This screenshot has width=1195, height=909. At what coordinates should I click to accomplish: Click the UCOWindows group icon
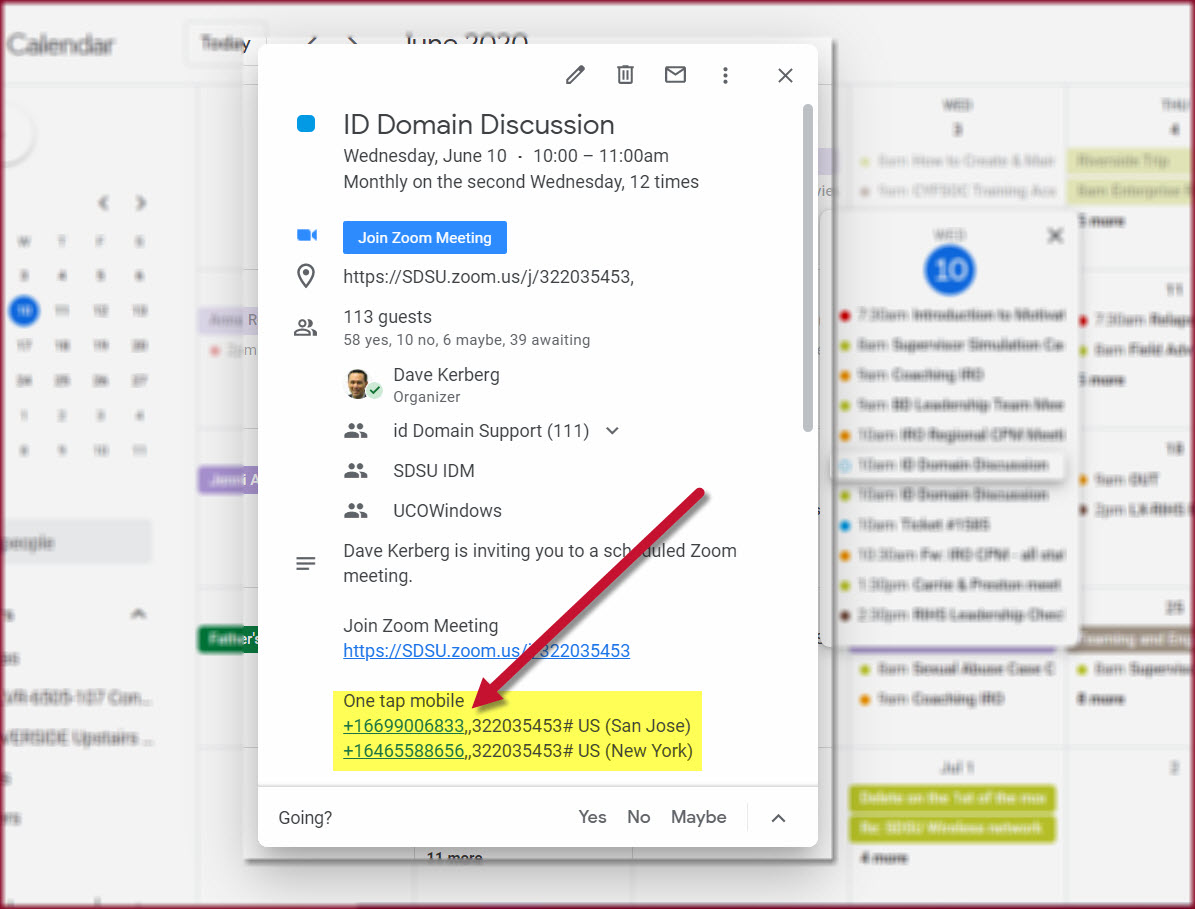coord(355,511)
